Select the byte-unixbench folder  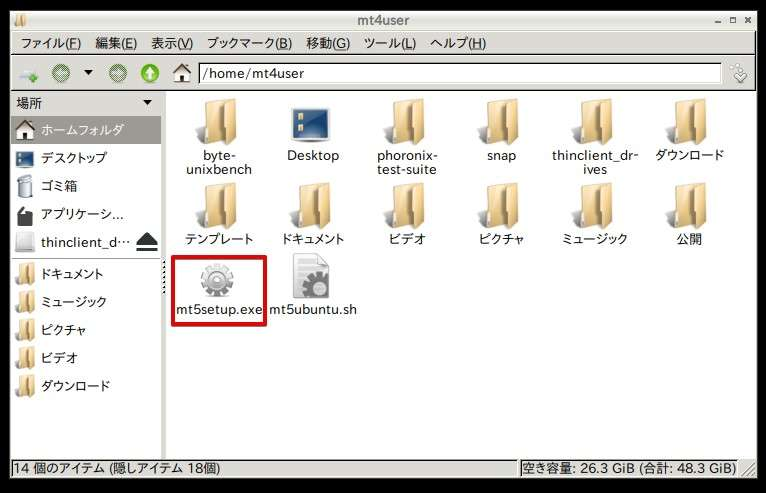pos(219,137)
